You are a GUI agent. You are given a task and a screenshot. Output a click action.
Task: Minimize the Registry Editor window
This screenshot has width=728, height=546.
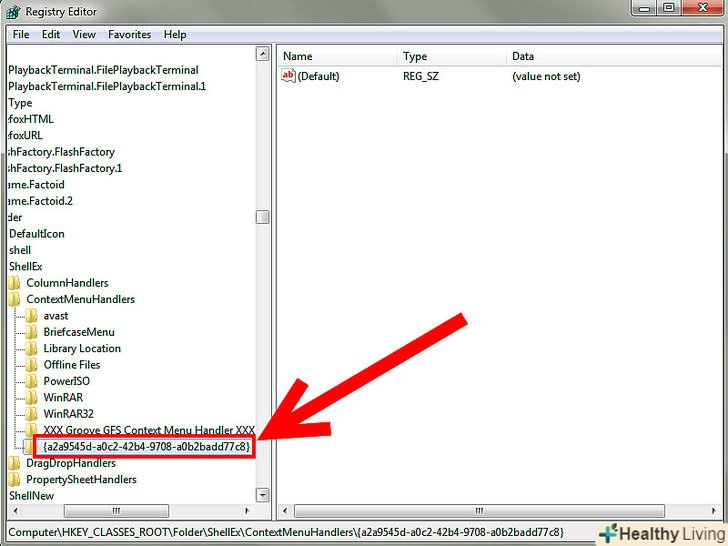(x=644, y=8)
